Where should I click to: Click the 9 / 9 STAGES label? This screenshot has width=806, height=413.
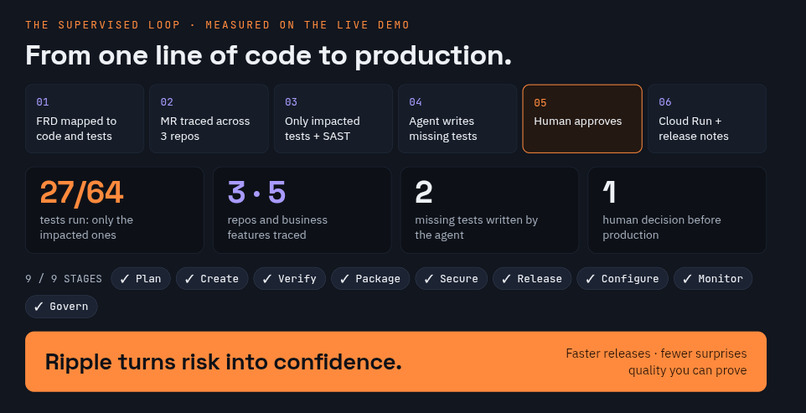point(64,279)
